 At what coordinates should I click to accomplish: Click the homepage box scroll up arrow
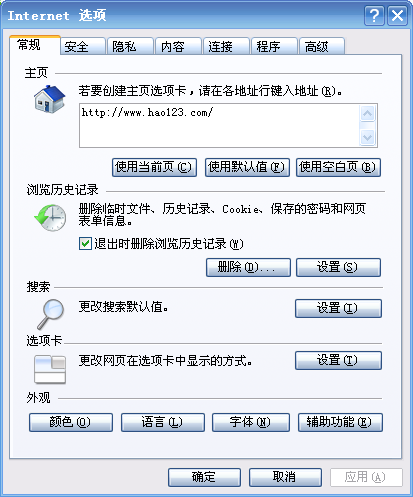pos(367,114)
